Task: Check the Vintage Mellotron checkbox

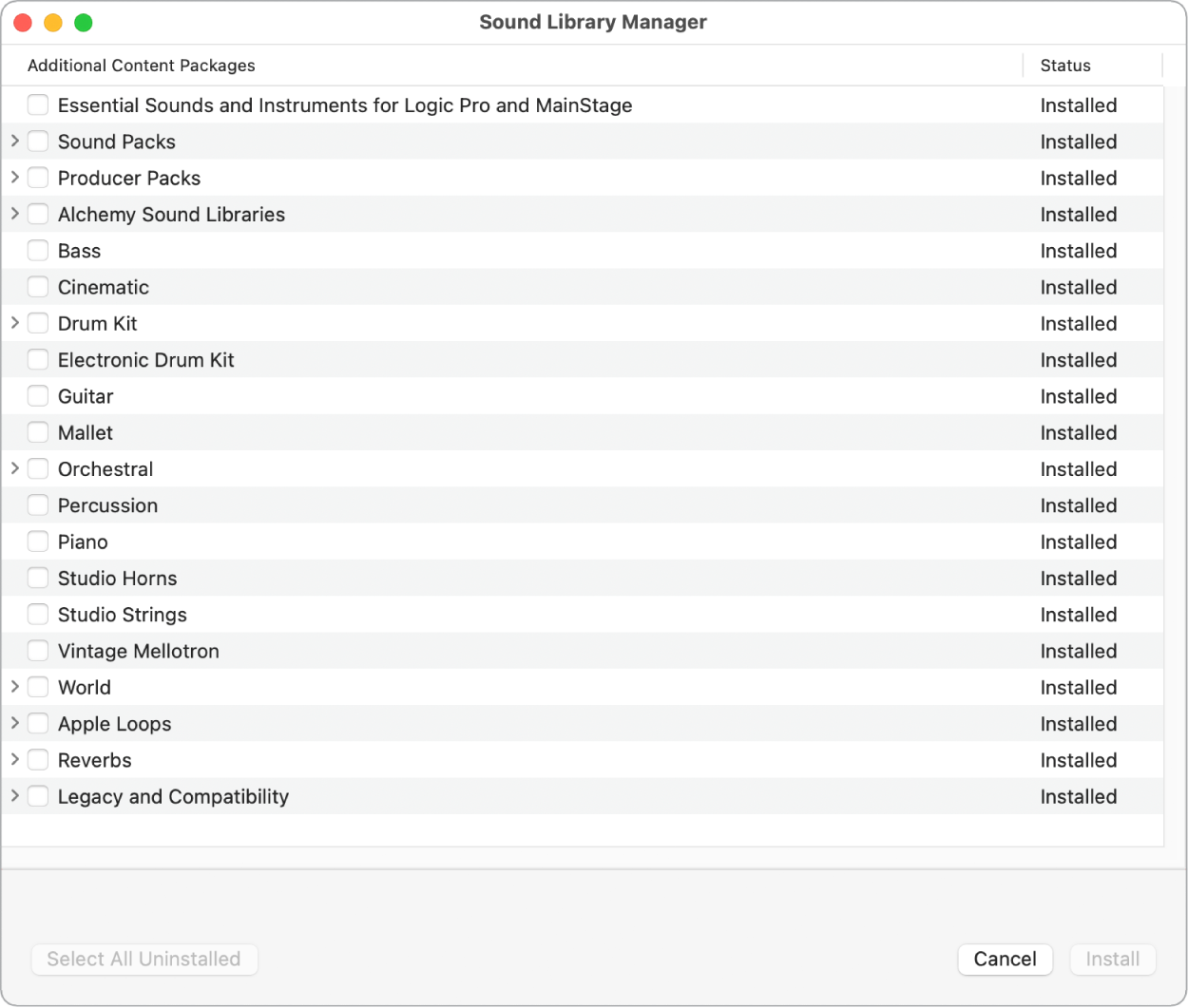Action: click(x=38, y=651)
